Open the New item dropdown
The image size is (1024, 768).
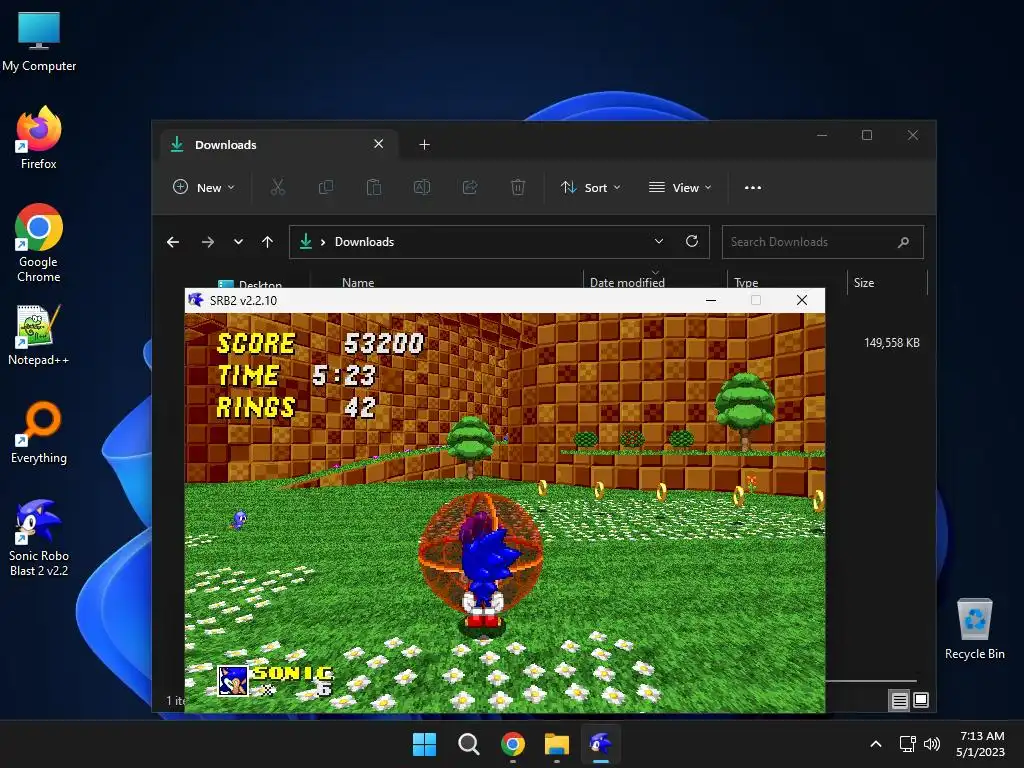[203, 187]
